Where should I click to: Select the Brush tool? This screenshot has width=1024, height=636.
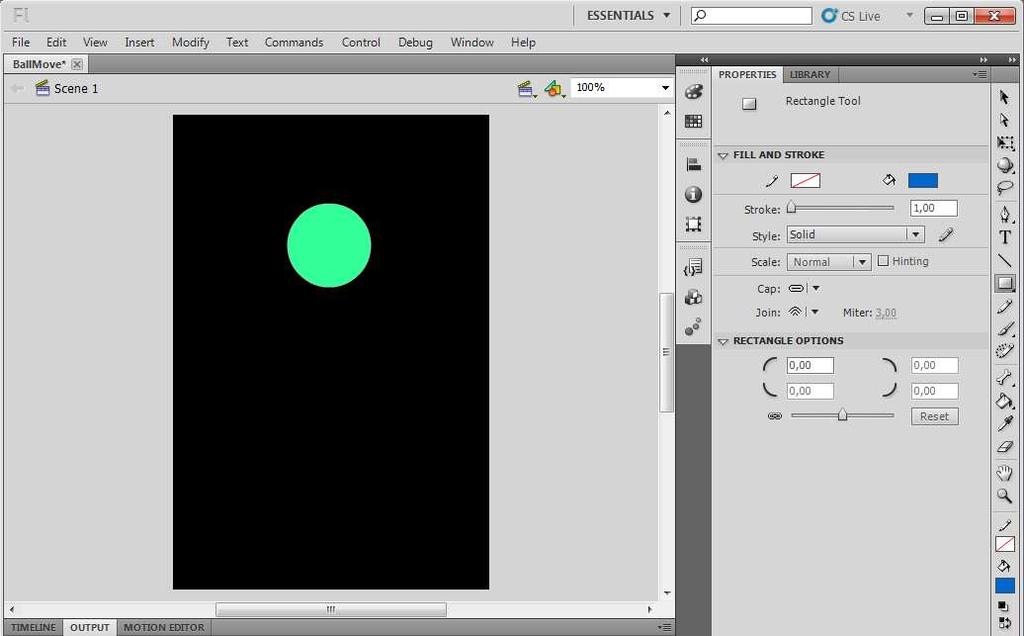1005,328
